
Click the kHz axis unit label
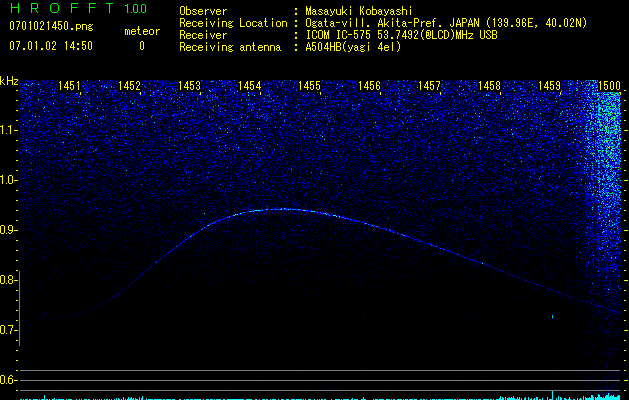(10, 80)
